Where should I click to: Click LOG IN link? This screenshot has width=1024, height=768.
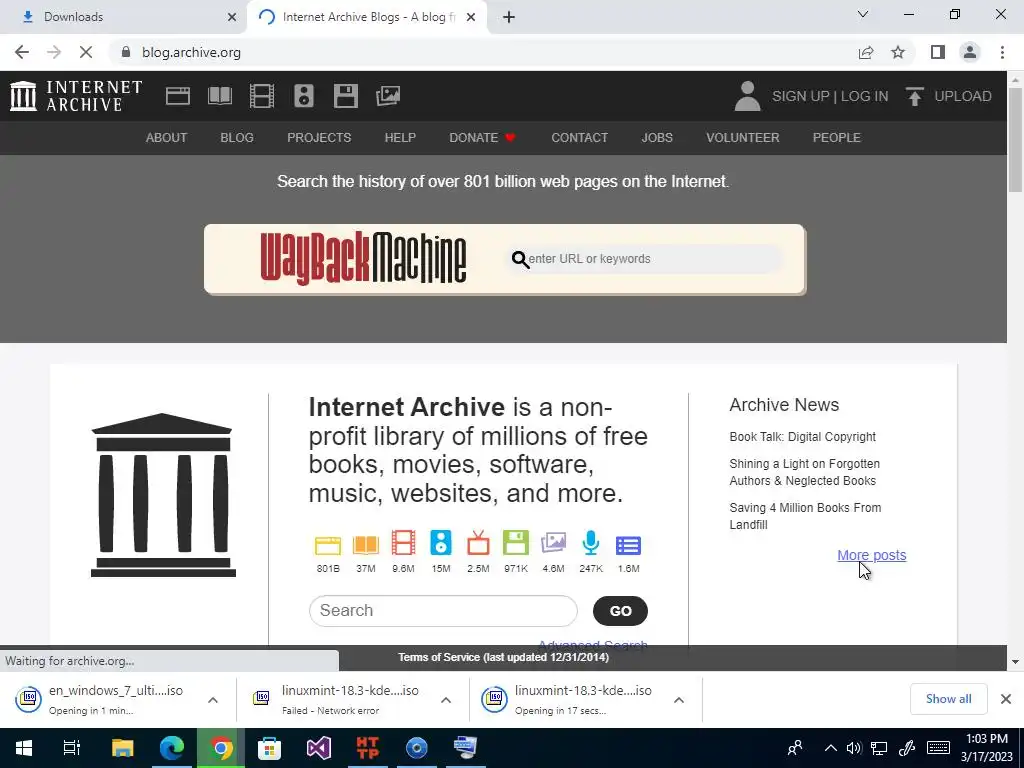pos(864,96)
